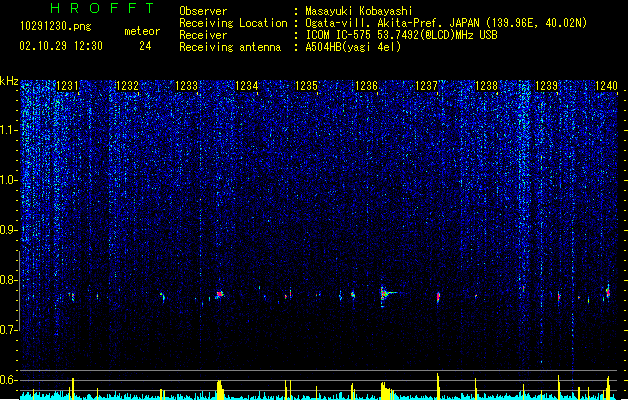Click the ICOM IC-575 receiver text

click(x=401, y=35)
